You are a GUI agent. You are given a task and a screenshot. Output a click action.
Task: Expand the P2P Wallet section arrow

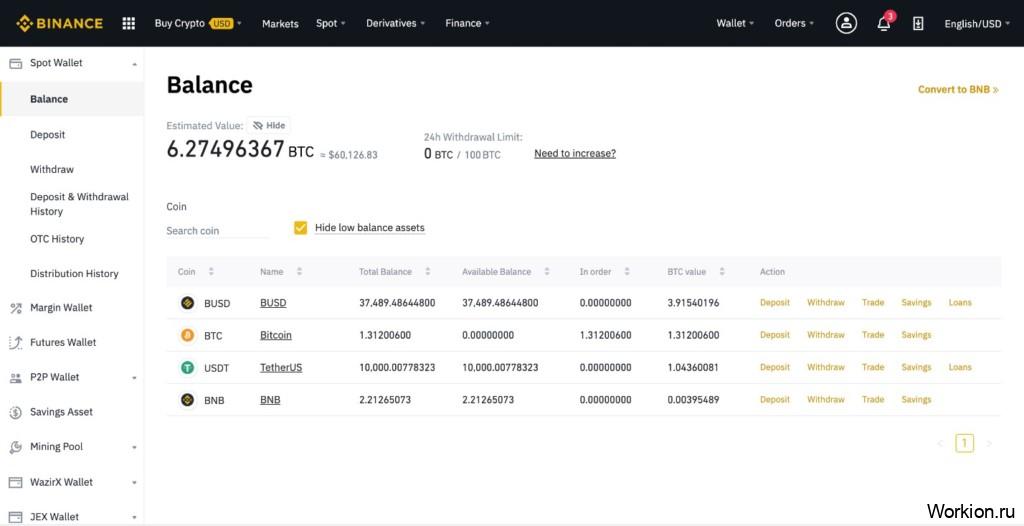(x=135, y=378)
